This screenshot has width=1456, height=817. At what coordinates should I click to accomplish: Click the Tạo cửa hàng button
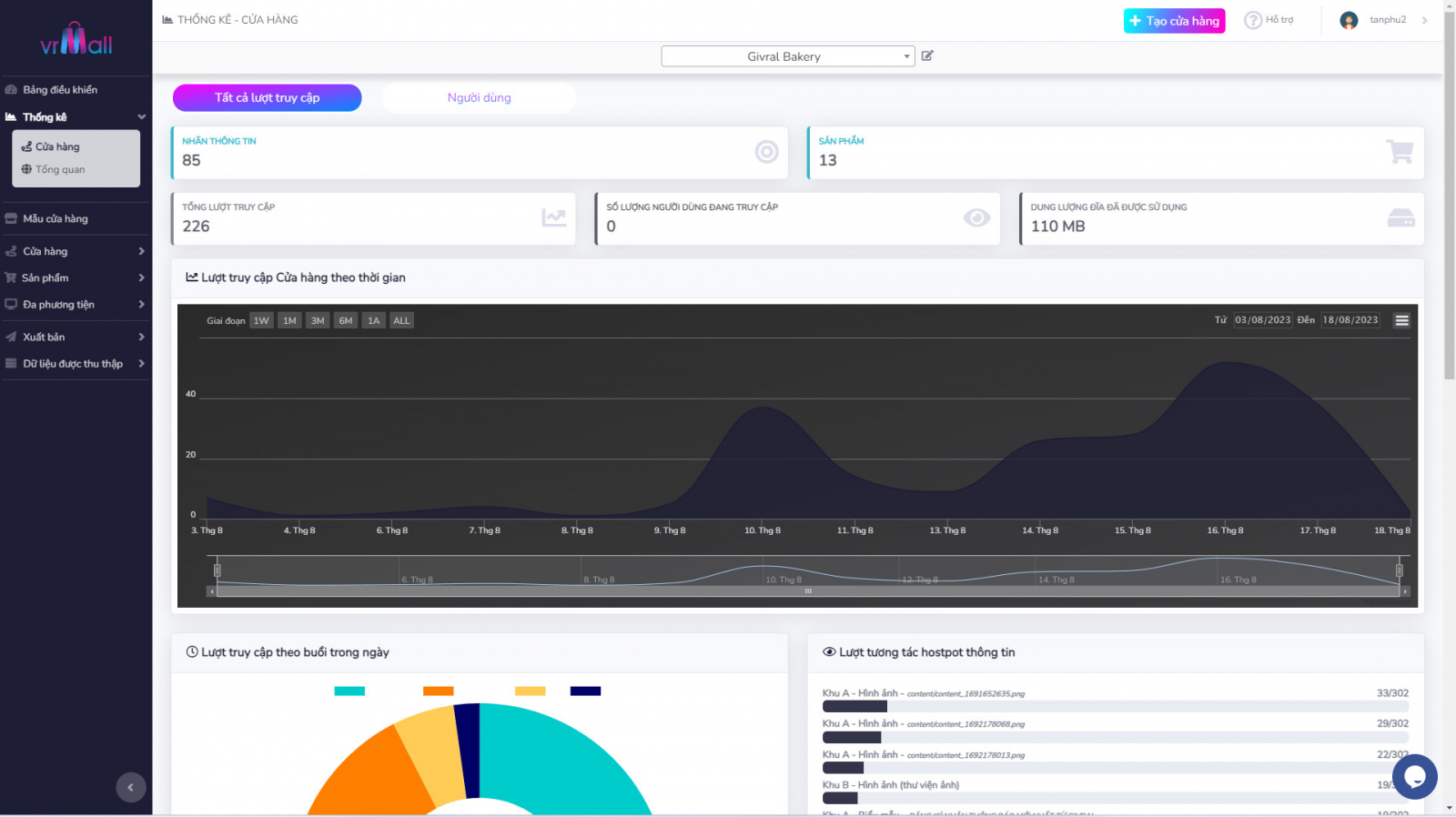pyautogui.click(x=1174, y=21)
